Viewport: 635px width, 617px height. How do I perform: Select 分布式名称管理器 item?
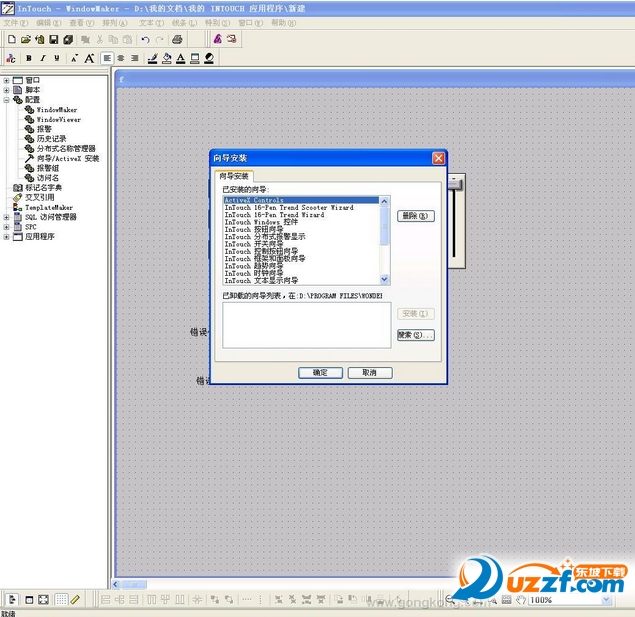click(66, 149)
